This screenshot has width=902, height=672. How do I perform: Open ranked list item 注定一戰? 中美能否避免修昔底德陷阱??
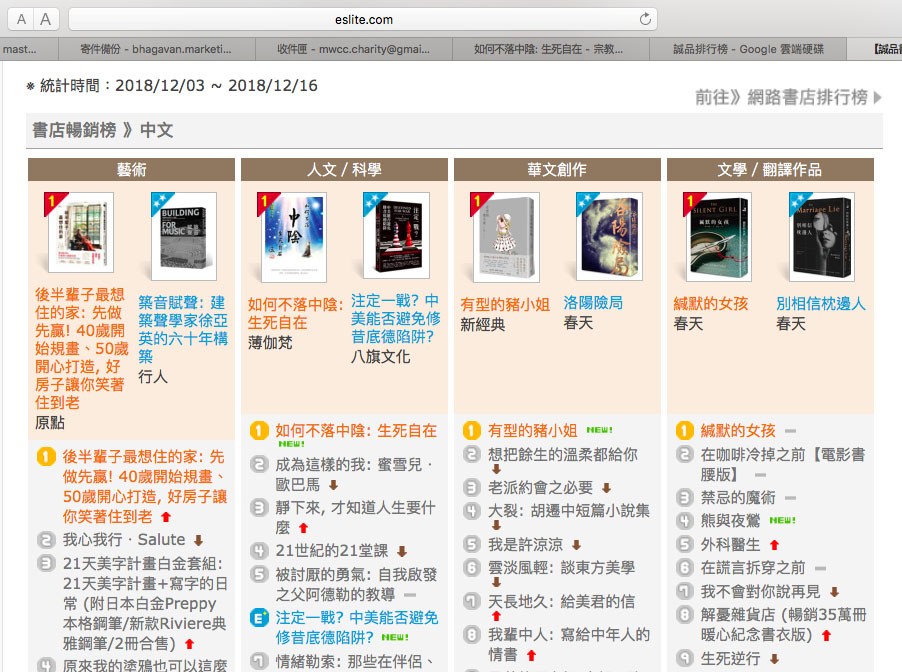point(357,627)
